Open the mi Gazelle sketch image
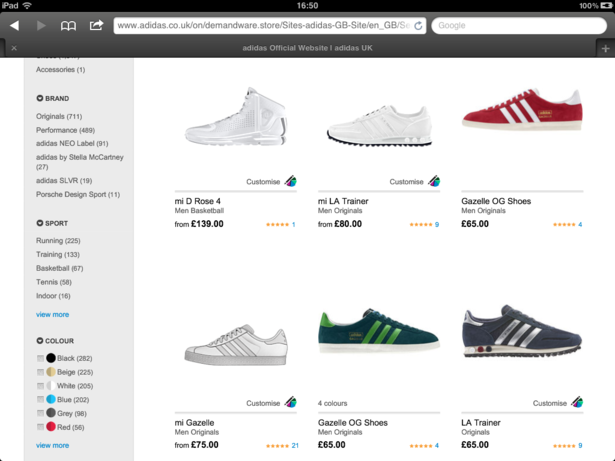 tap(236, 345)
